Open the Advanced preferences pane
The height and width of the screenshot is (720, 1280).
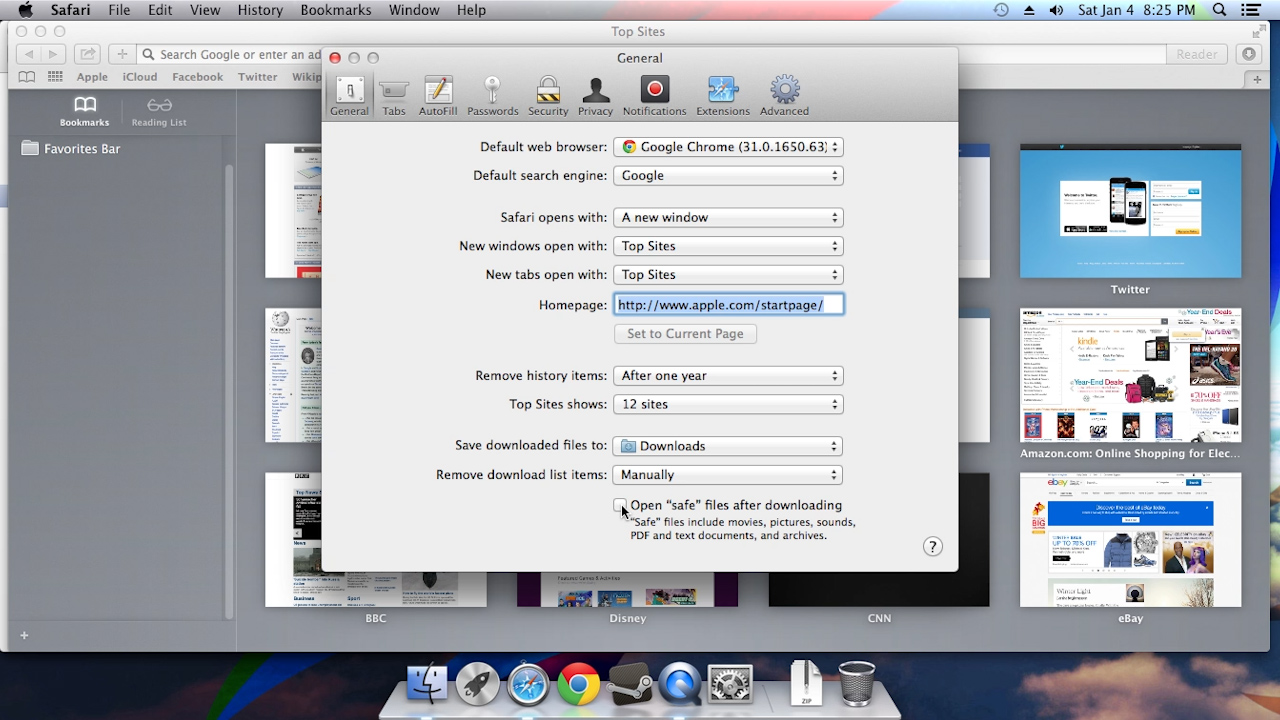[784, 96]
